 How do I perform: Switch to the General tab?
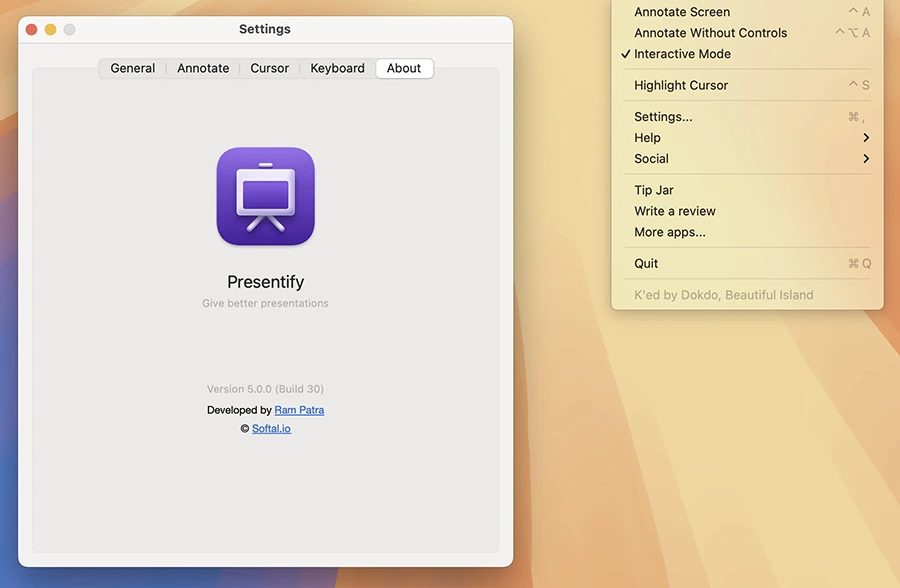tap(133, 69)
